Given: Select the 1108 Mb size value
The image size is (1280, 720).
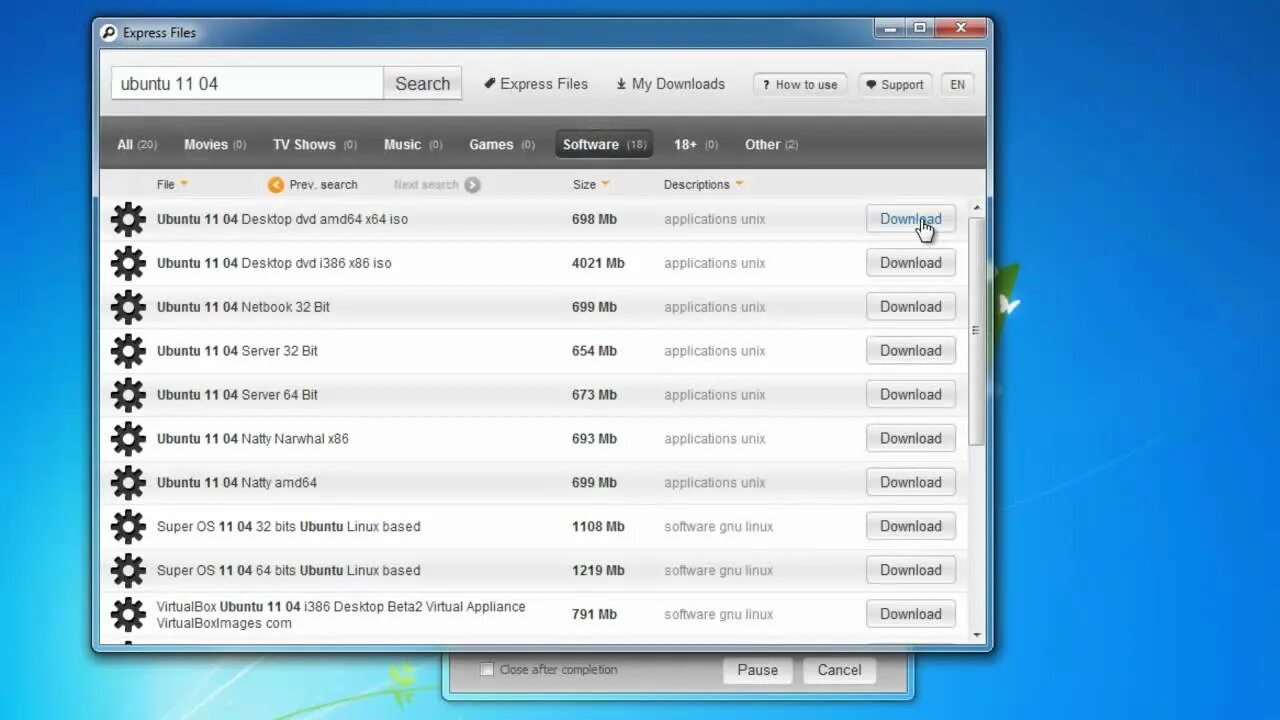Looking at the screenshot, I should pos(598,527).
